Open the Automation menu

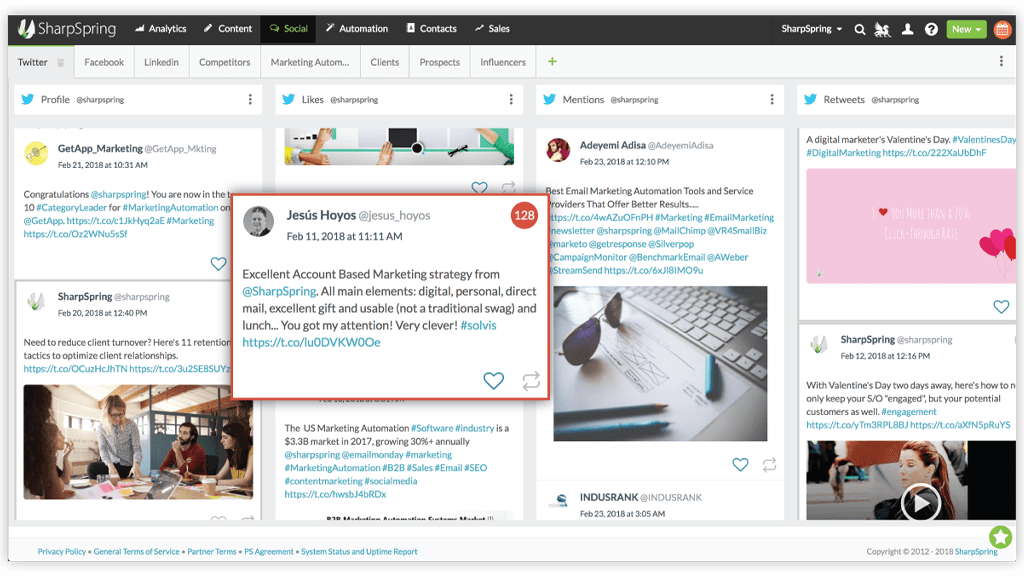click(357, 29)
